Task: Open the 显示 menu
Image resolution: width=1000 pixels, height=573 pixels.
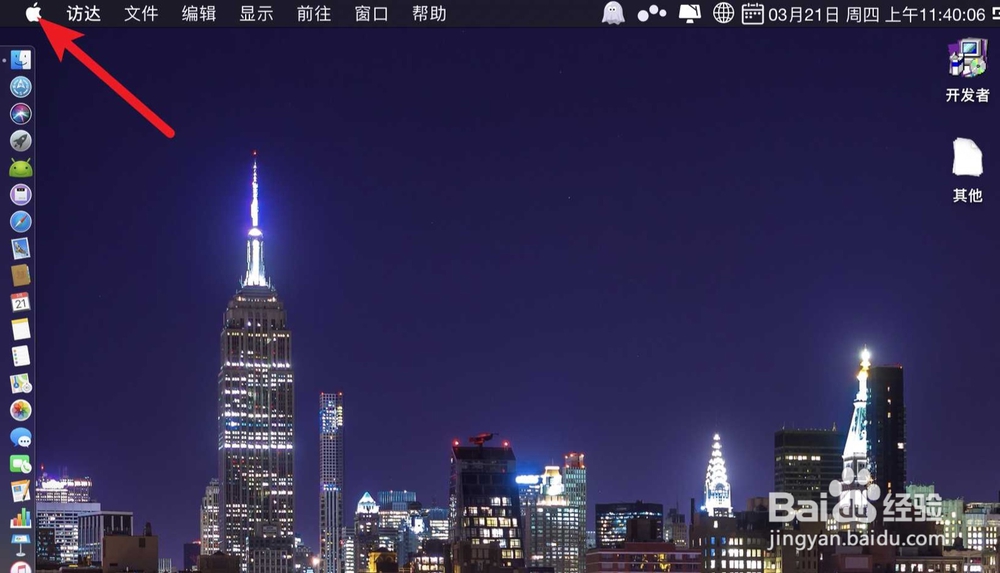Action: pyautogui.click(x=256, y=13)
